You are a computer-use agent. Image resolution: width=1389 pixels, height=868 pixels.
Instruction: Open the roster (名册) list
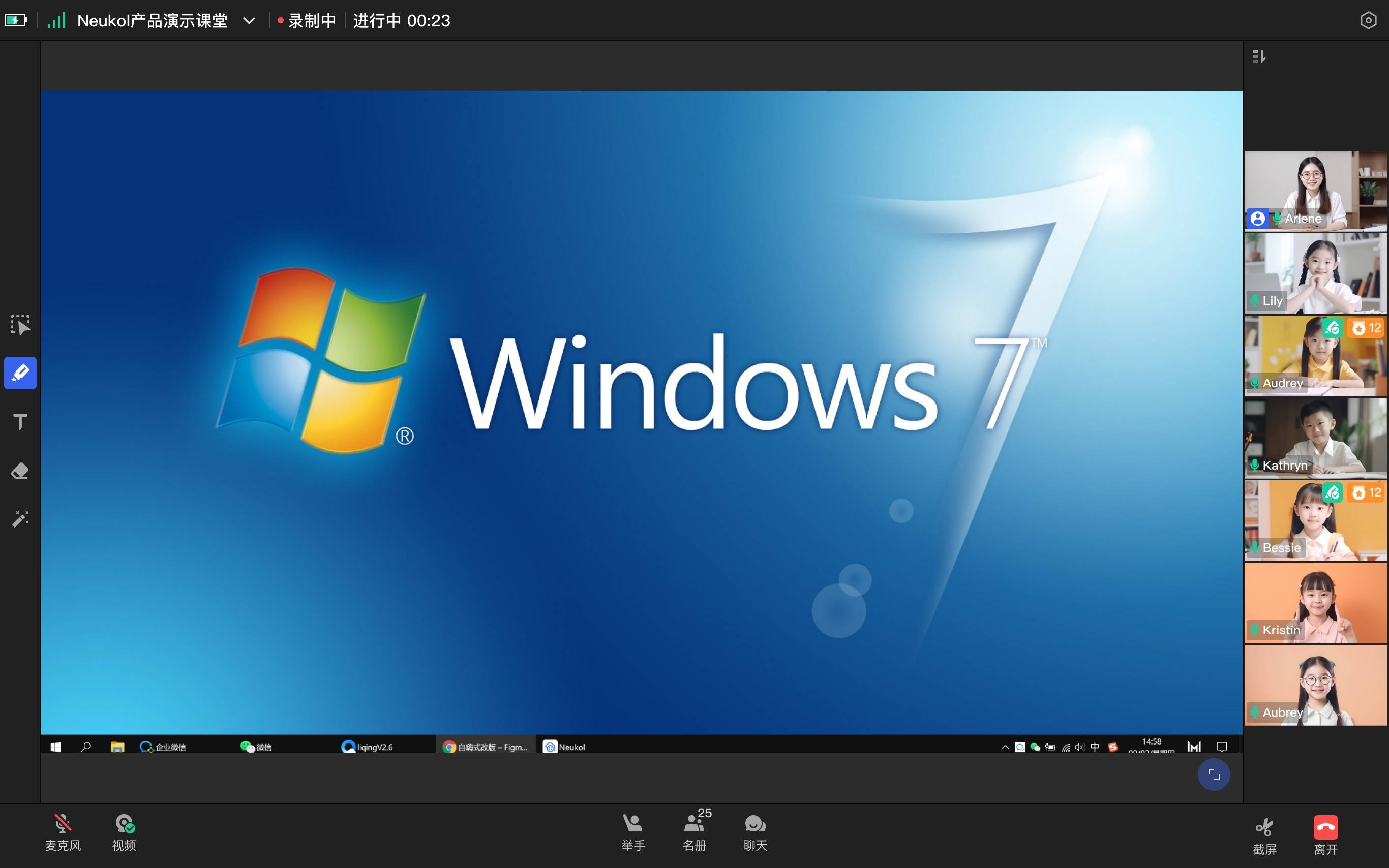pos(695,832)
